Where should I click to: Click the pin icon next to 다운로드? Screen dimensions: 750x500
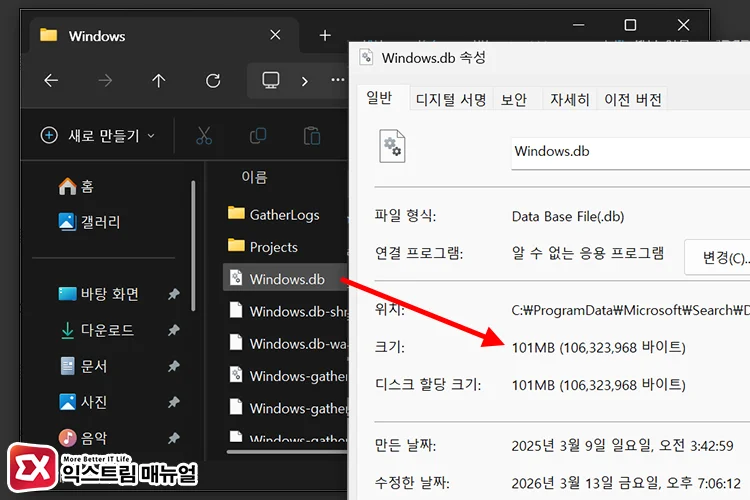(174, 330)
